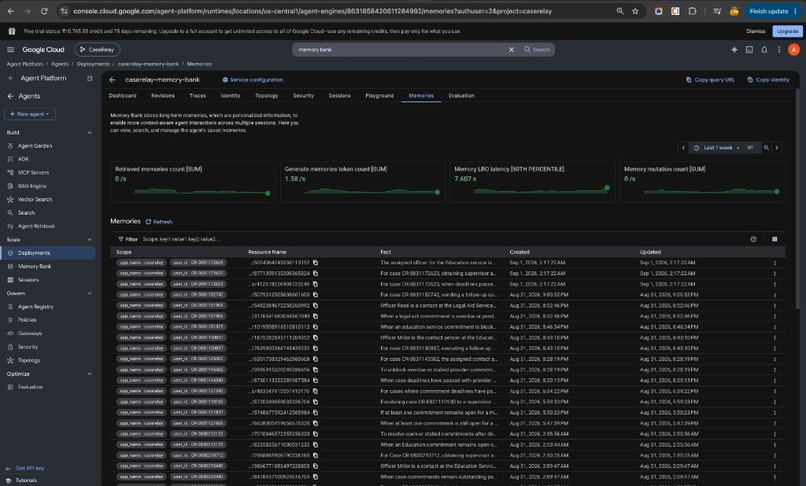Click the Finish update button

point(773,11)
